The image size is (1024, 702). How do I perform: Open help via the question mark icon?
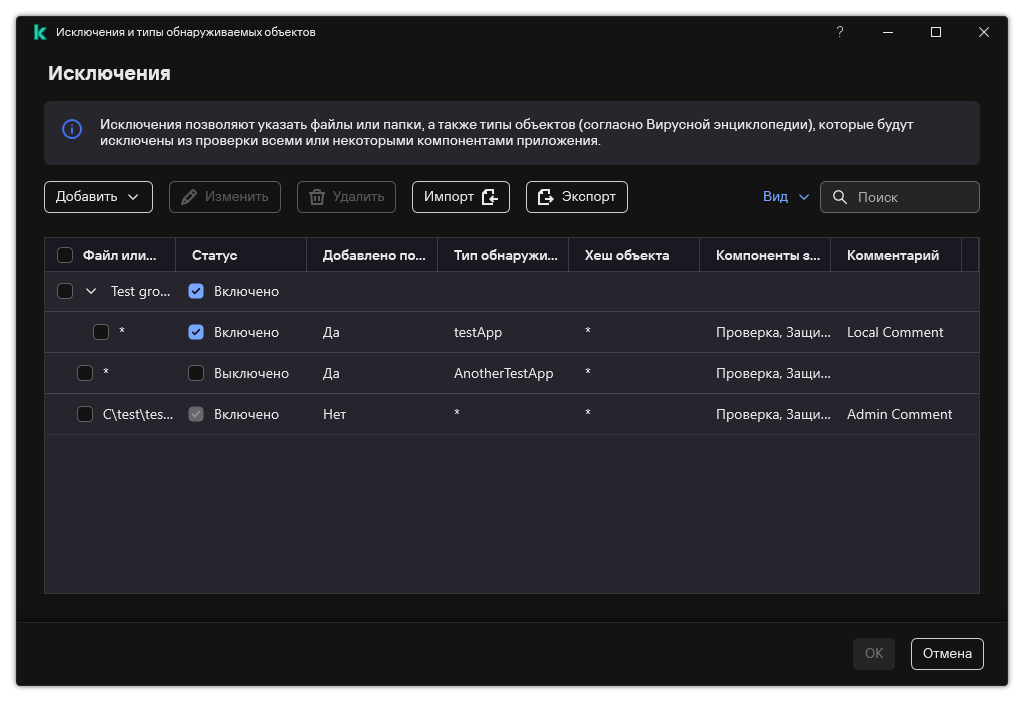pyautogui.click(x=839, y=32)
